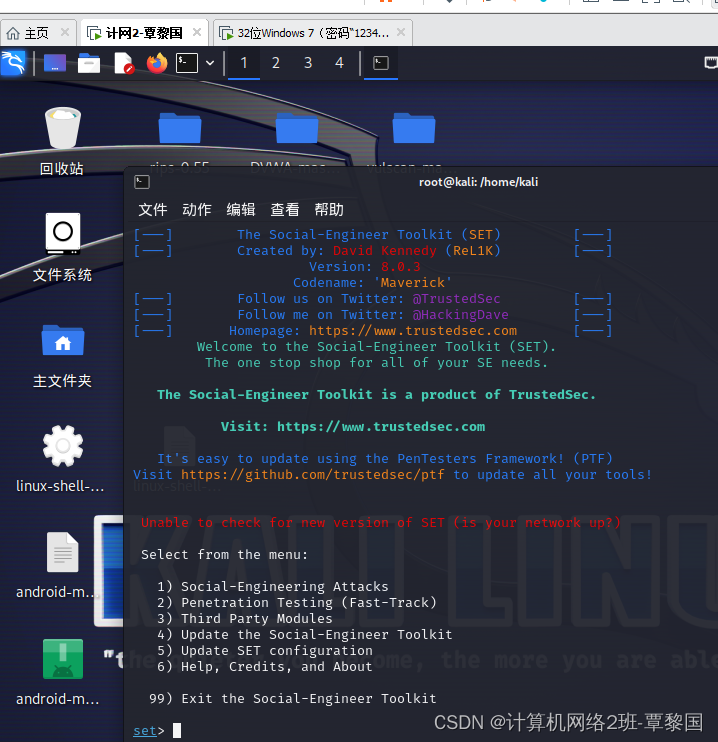Switch to workspace 4
Image resolution: width=718 pixels, height=742 pixels.
(339, 63)
